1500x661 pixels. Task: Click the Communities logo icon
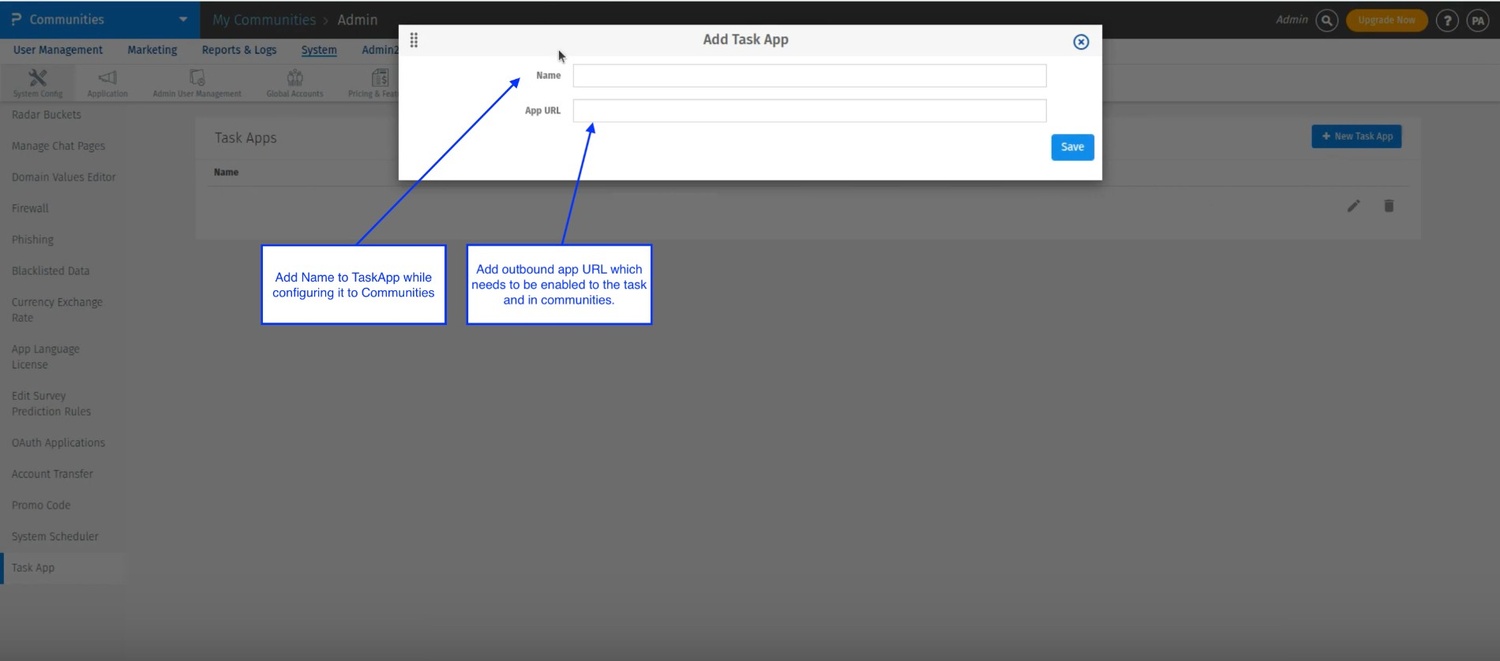click(17, 19)
